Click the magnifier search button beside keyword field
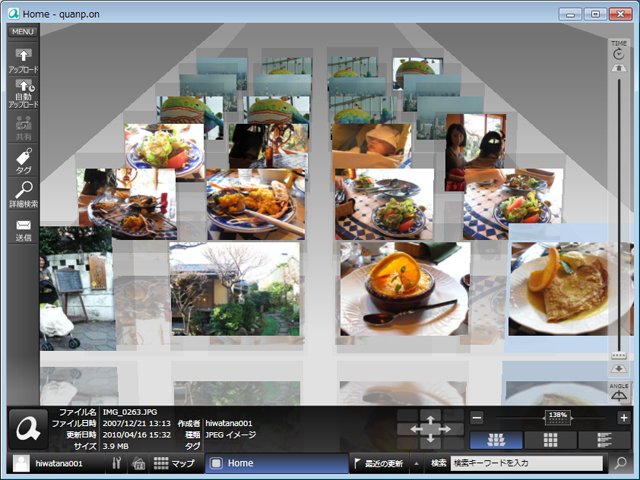Image resolution: width=640 pixels, height=480 pixels. coord(620,463)
